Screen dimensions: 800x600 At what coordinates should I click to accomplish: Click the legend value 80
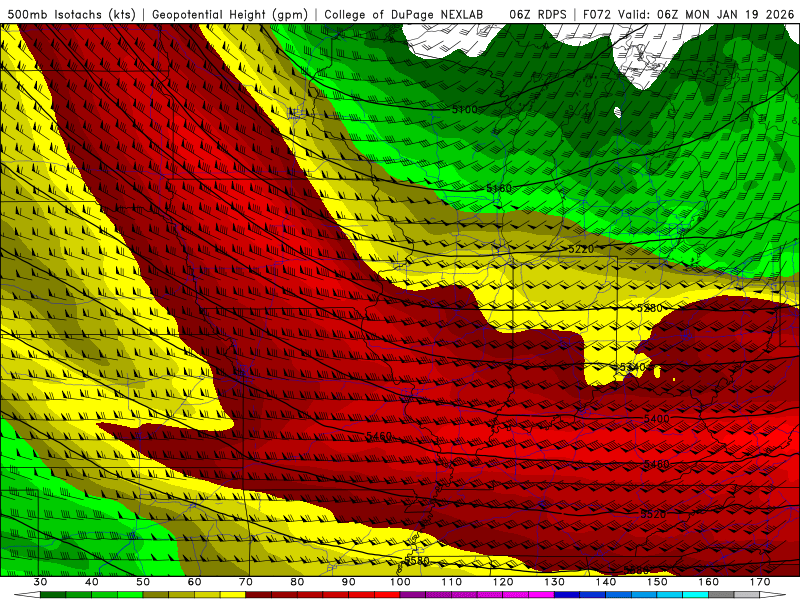(x=297, y=582)
